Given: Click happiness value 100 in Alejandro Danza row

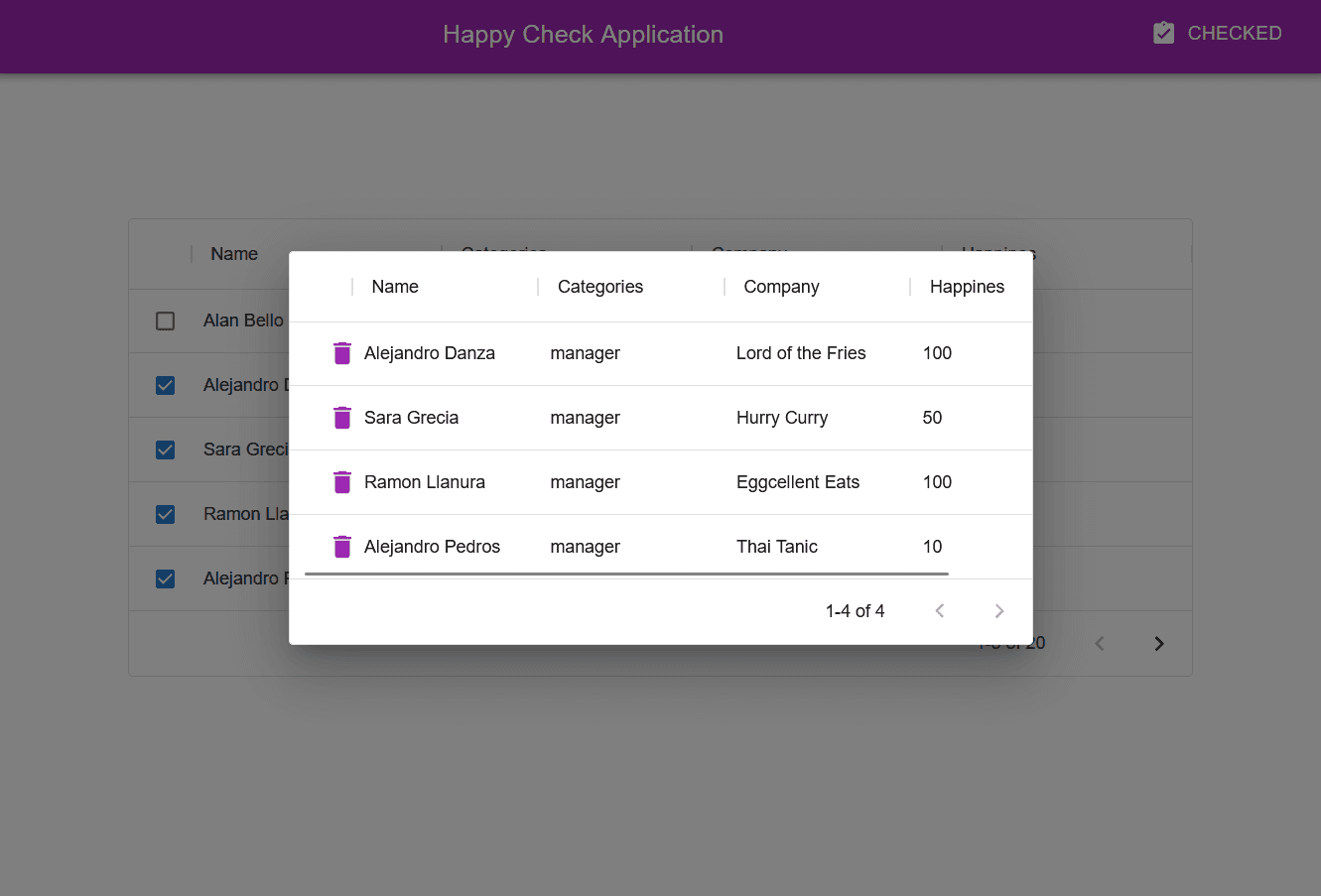Looking at the screenshot, I should point(937,353).
